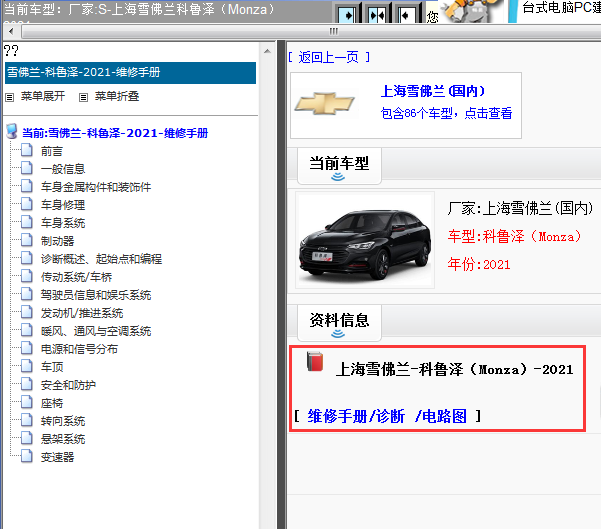
Task: Click the page icon beside 车身系统
Action: coord(26,222)
